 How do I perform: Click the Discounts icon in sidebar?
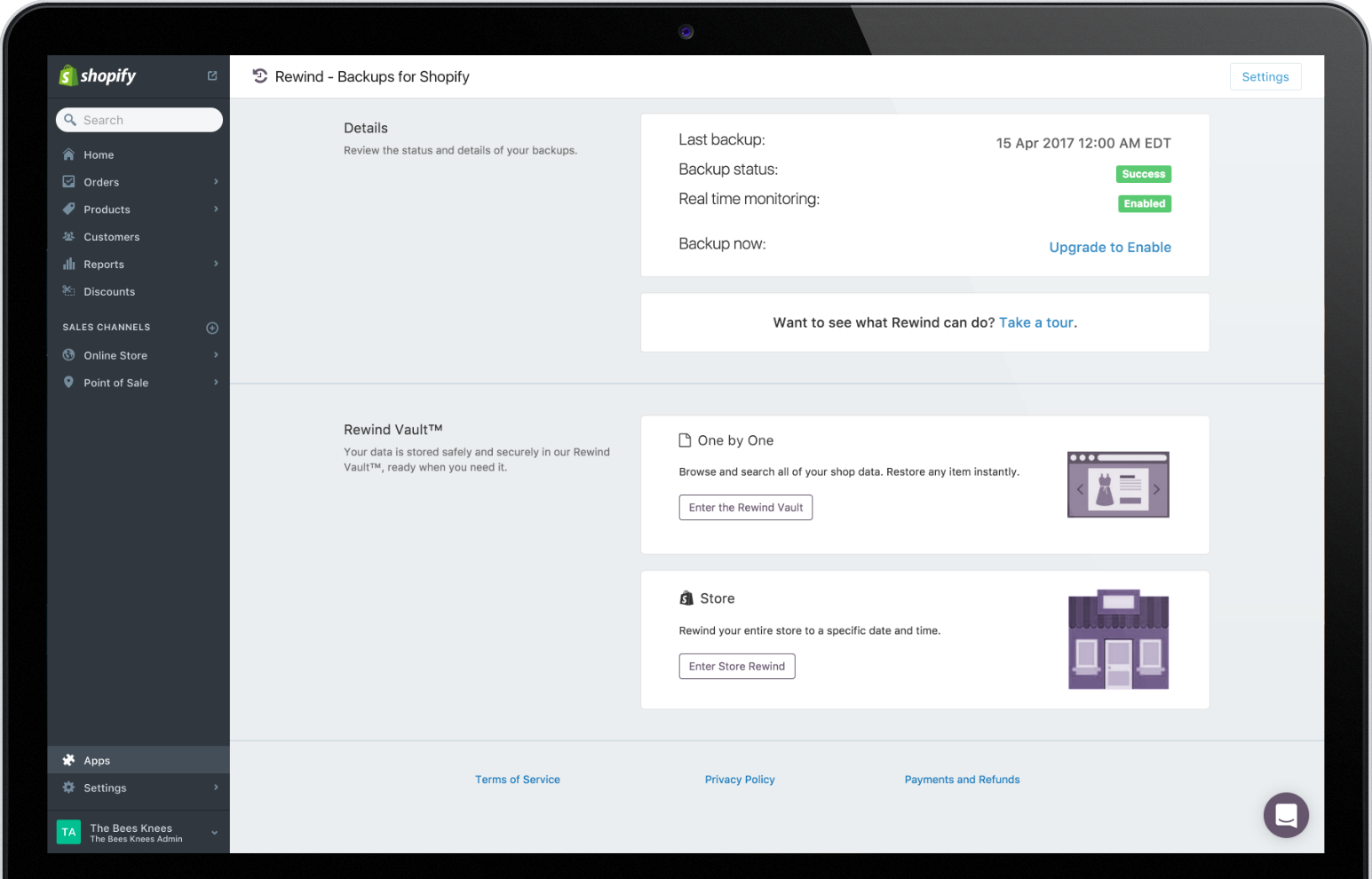(x=68, y=291)
